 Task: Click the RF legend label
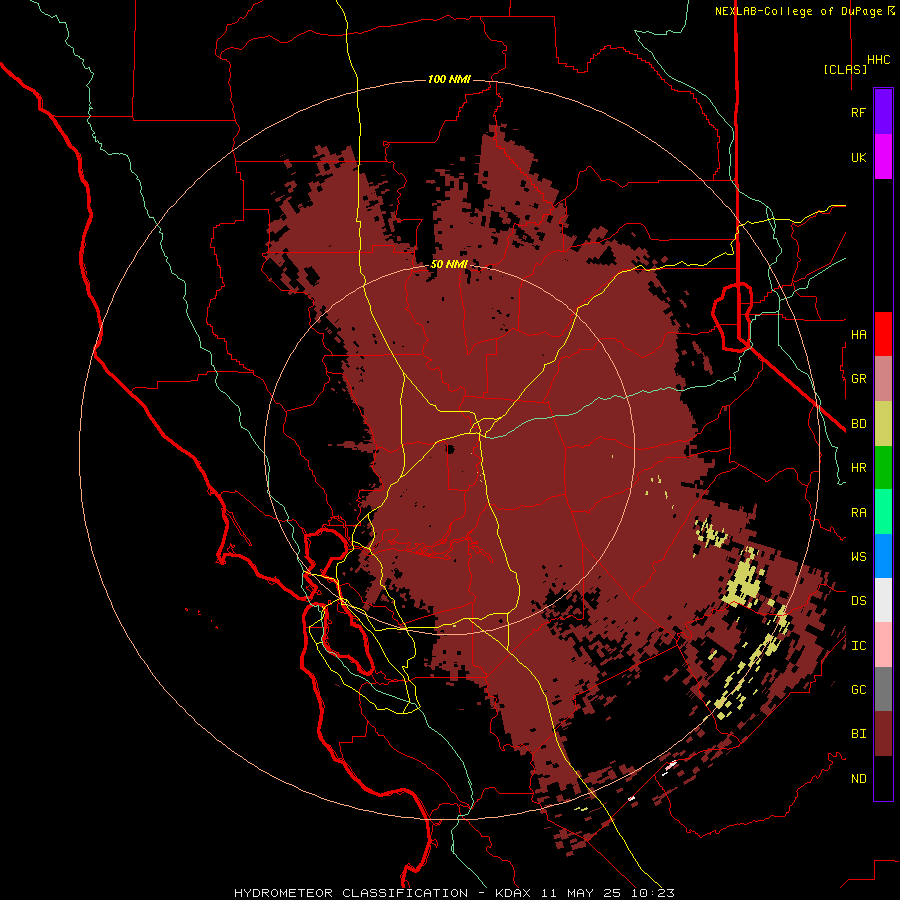coord(859,112)
